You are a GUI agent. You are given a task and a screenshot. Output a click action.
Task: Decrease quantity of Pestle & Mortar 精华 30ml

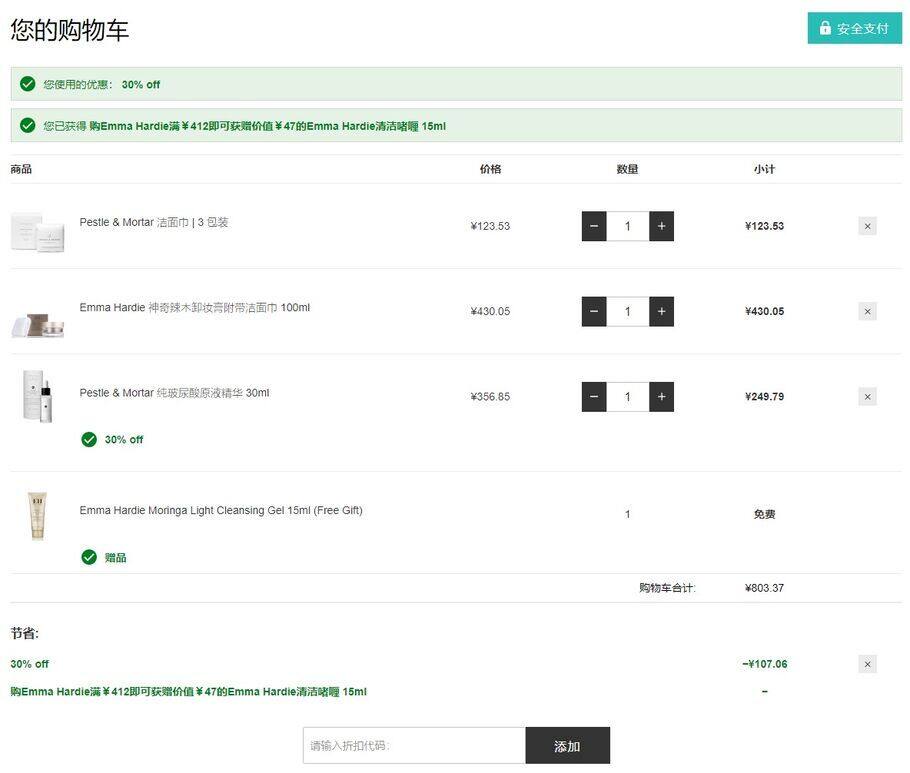[x=594, y=396]
